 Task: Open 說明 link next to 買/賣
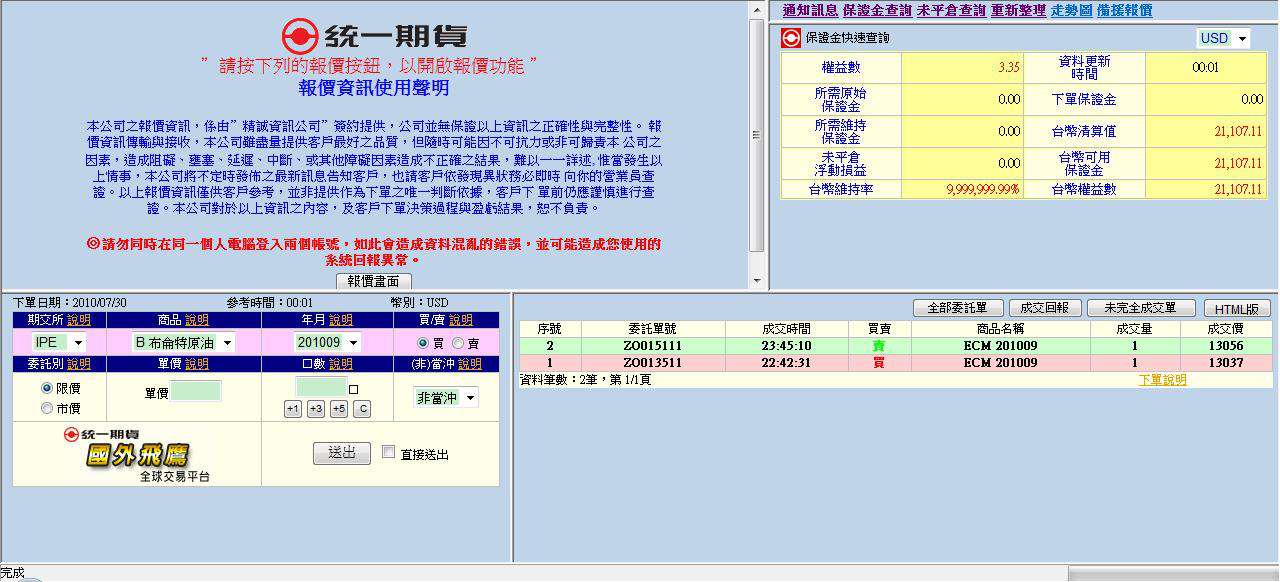point(461,320)
